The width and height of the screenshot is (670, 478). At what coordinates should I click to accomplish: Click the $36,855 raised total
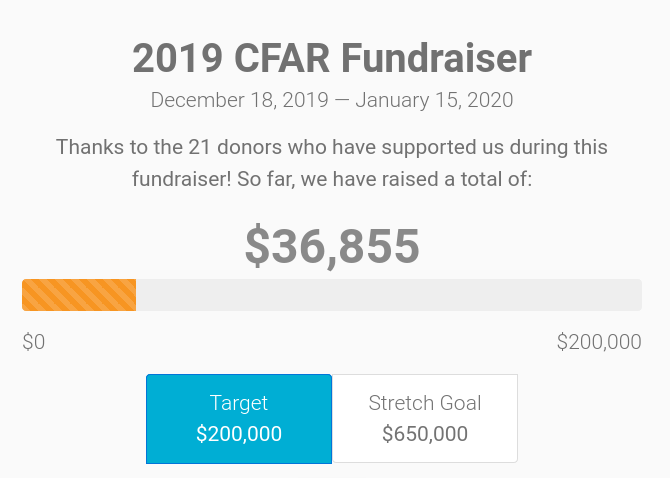pyautogui.click(x=332, y=246)
